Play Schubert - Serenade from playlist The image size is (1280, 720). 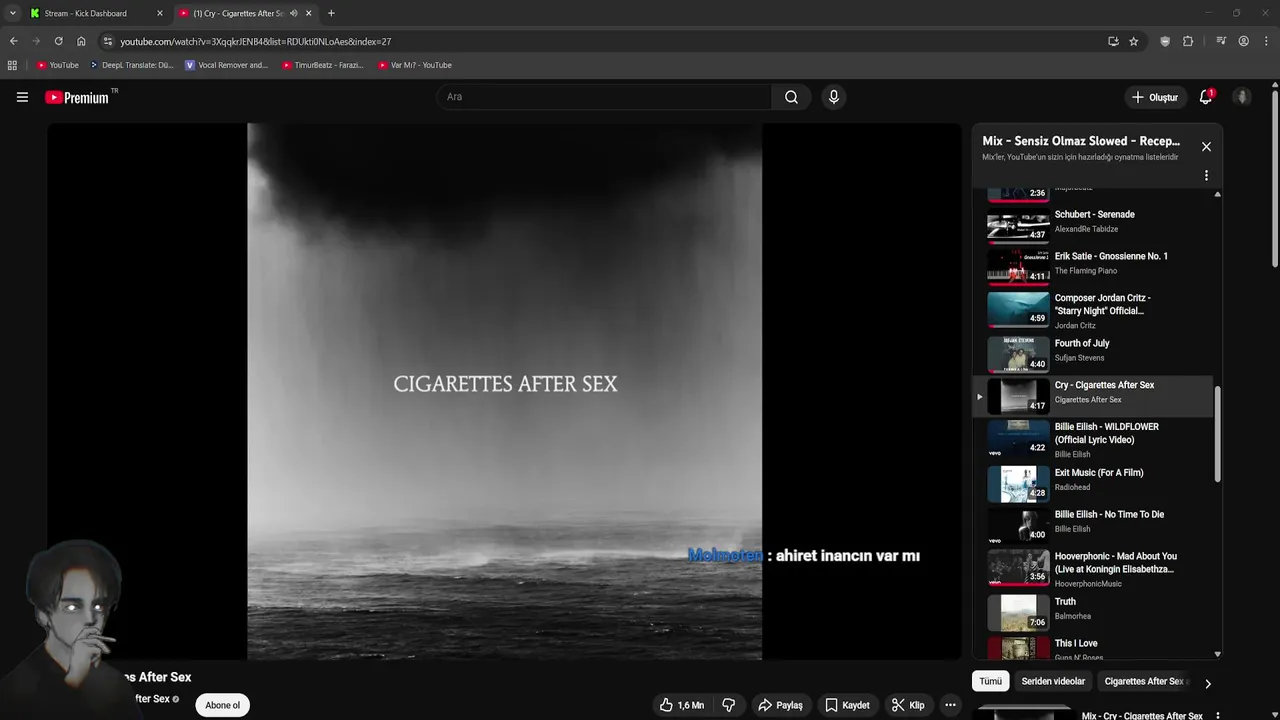pyautogui.click(x=1093, y=224)
